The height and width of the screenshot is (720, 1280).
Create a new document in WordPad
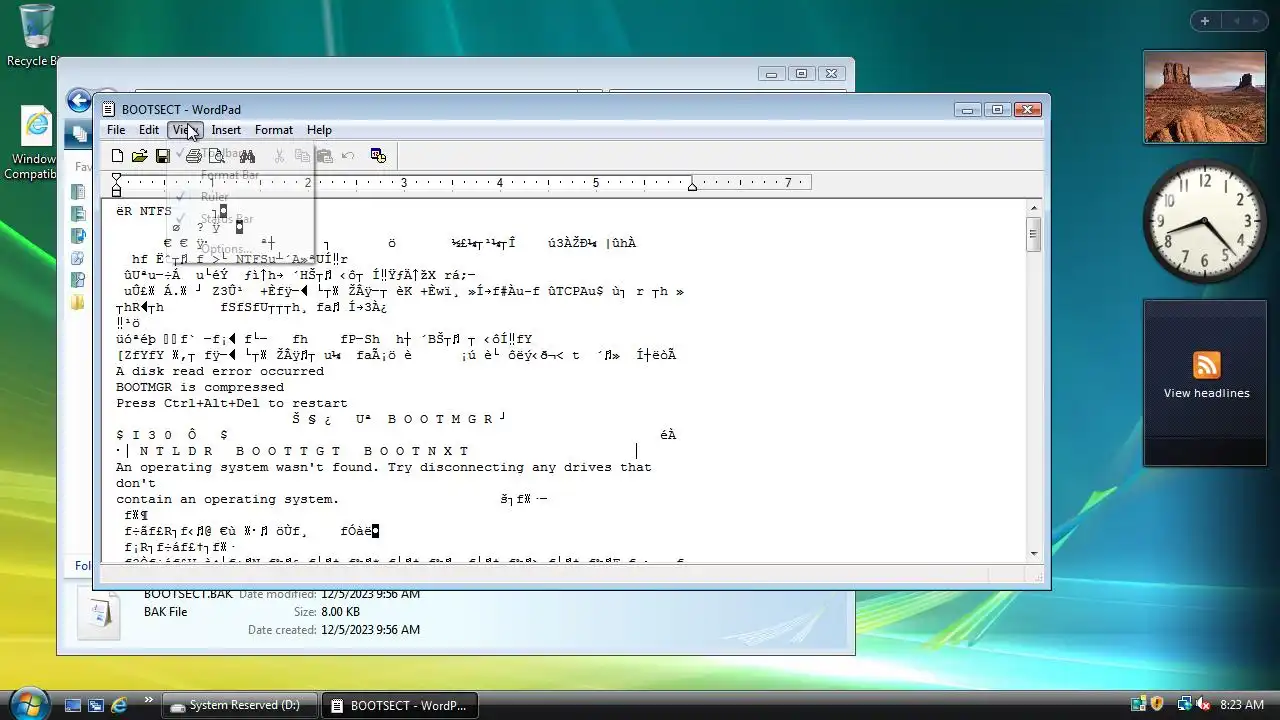coord(118,156)
